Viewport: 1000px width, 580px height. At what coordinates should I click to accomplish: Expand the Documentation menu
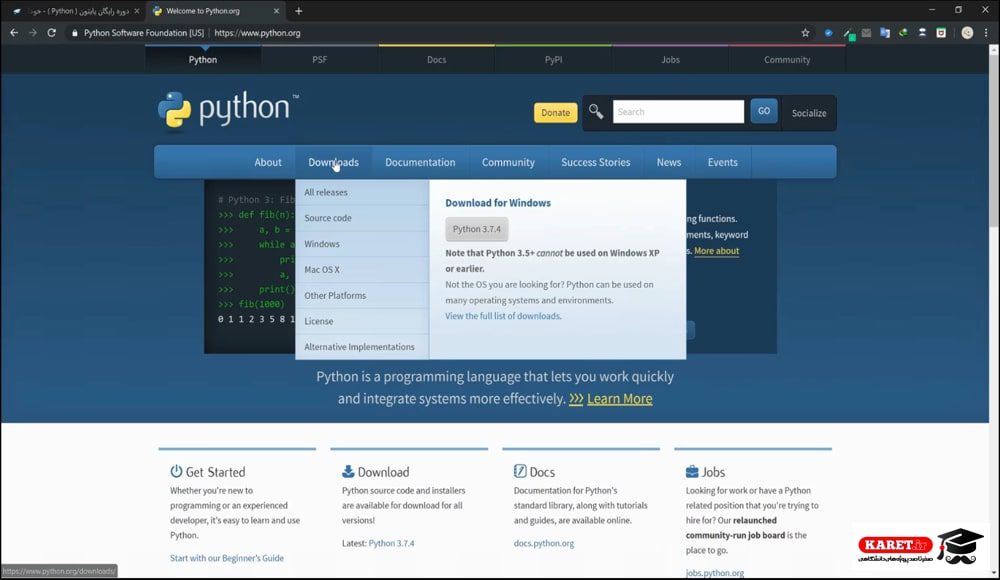[x=420, y=162]
